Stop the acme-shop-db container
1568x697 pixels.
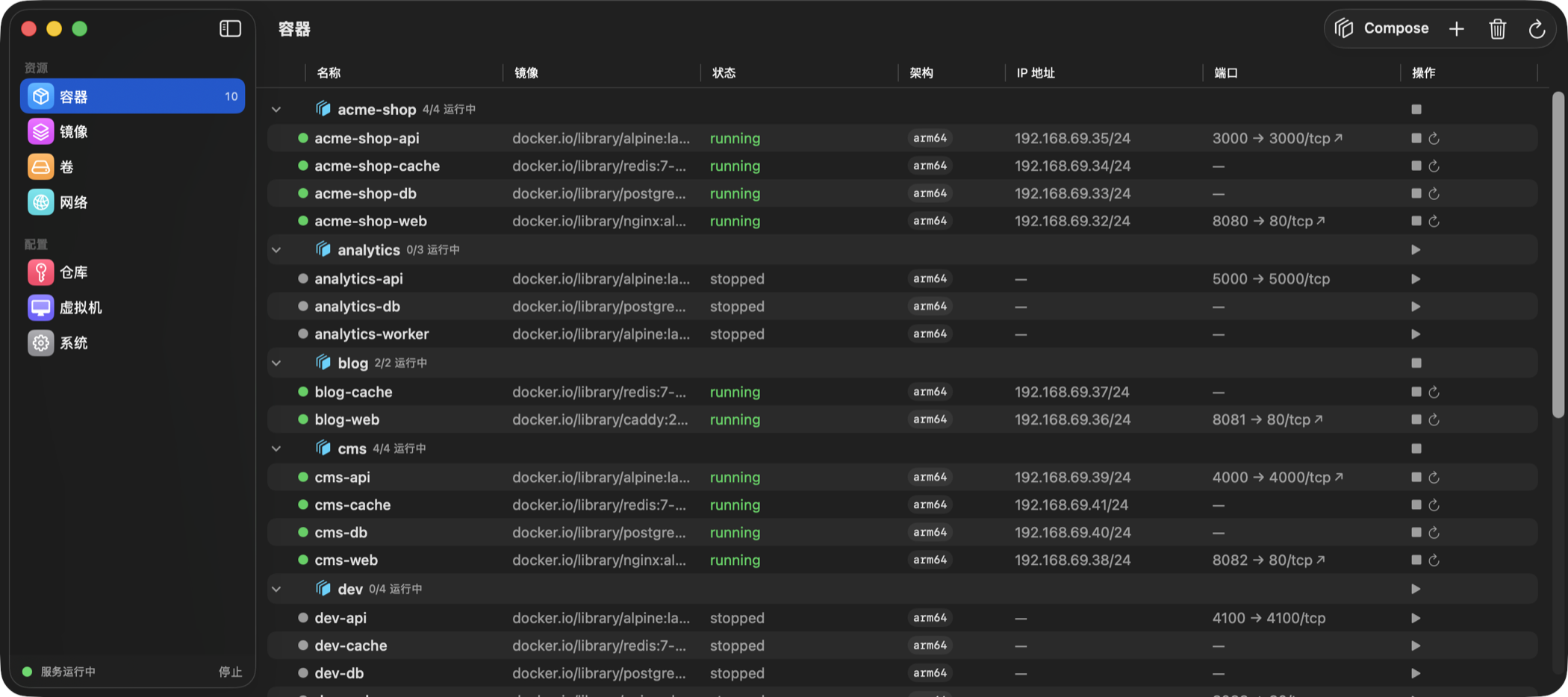1416,193
